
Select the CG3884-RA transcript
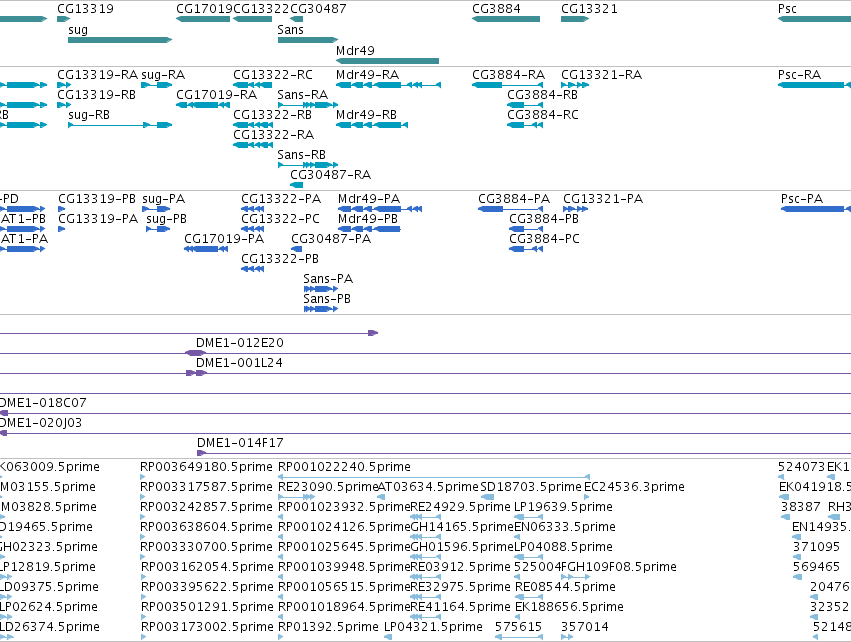pos(507,85)
